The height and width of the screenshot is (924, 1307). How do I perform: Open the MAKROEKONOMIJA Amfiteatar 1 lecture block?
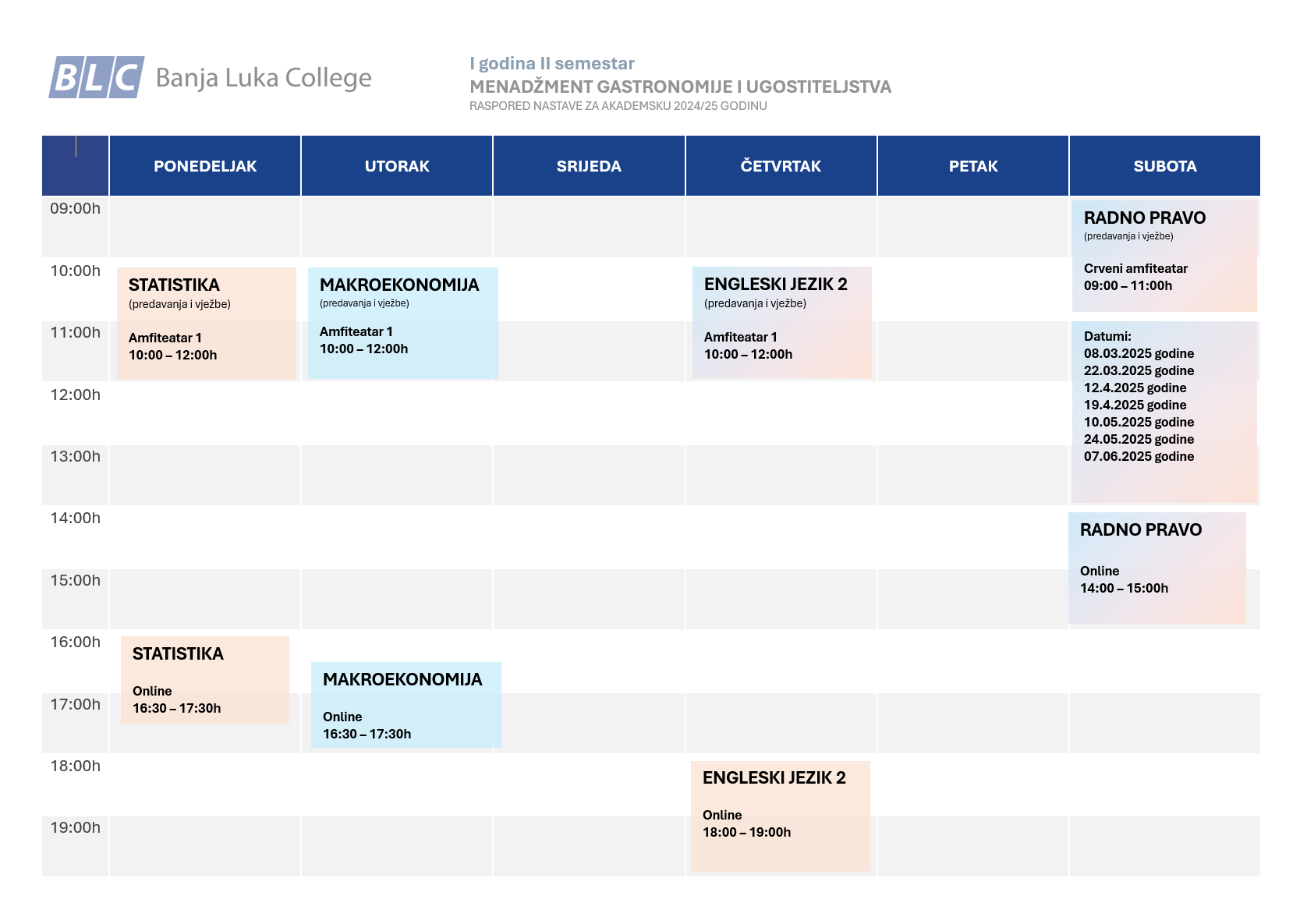[x=403, y=323]
